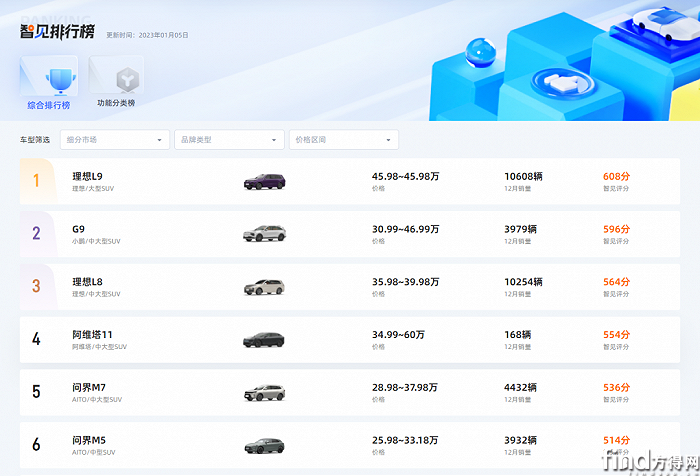Viewport: 700px width, 476px height.
Task: Click the rank 5 number
Action: pyautogui.click(x=36, y=392)
